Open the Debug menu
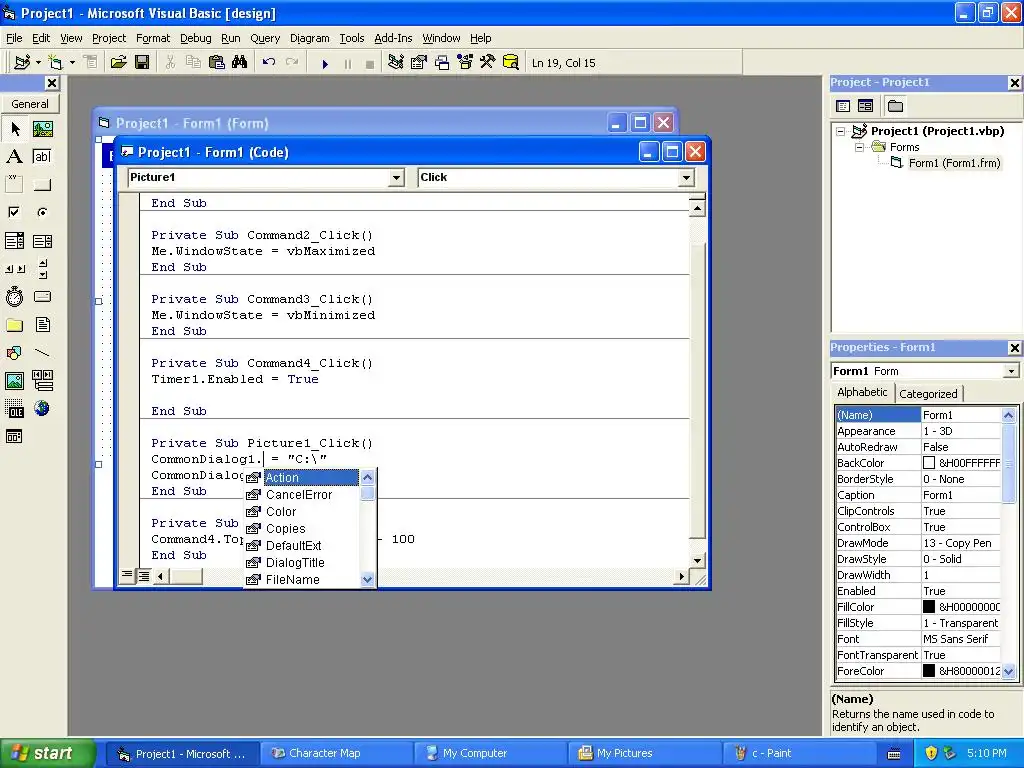1024x768 pixels. tap(195, 39)
